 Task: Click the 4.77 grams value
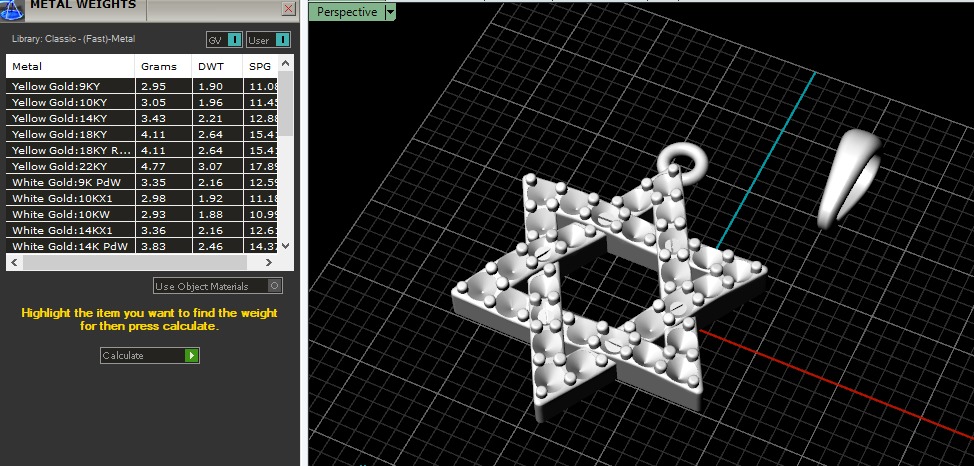153,167
